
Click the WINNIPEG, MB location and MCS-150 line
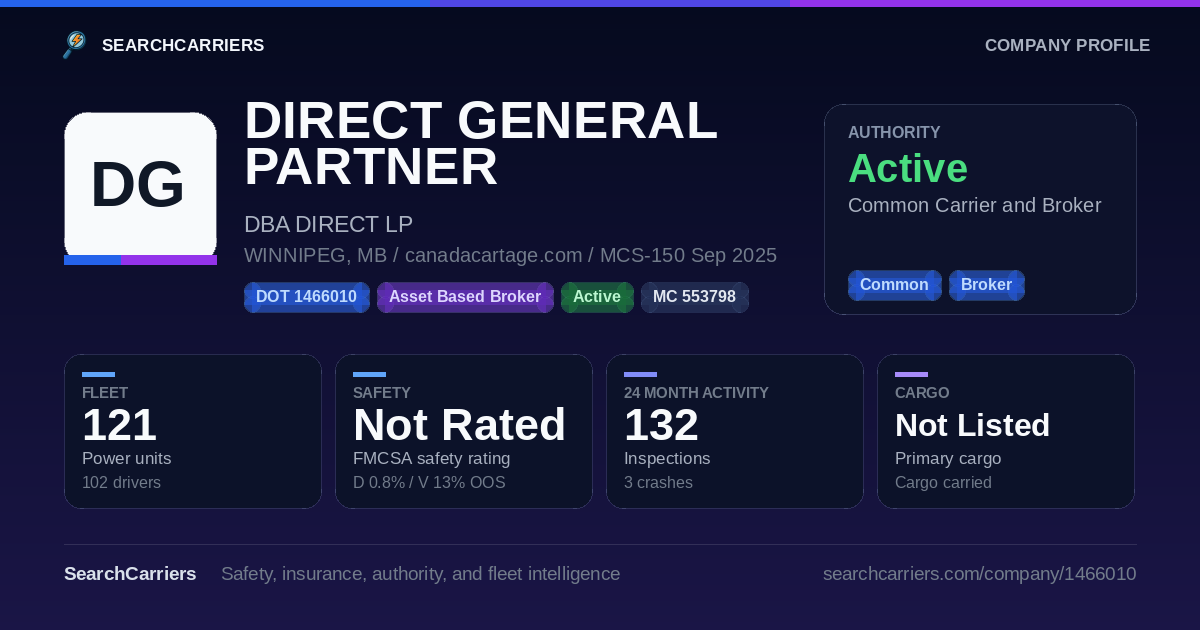510,255
